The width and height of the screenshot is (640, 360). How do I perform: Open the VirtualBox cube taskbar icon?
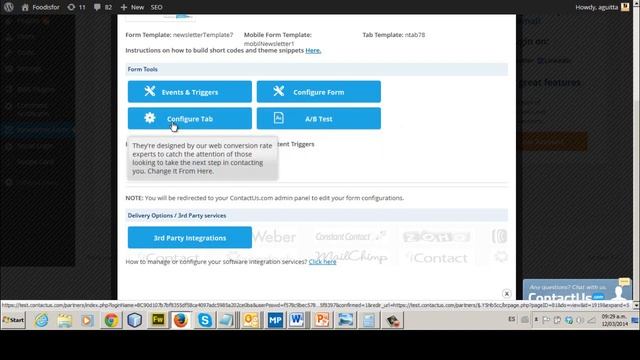click(x=134, y=320)
